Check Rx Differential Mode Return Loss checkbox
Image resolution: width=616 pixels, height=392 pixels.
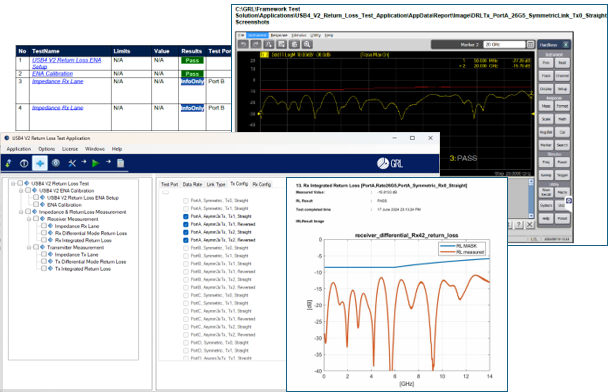click(44, 233)
